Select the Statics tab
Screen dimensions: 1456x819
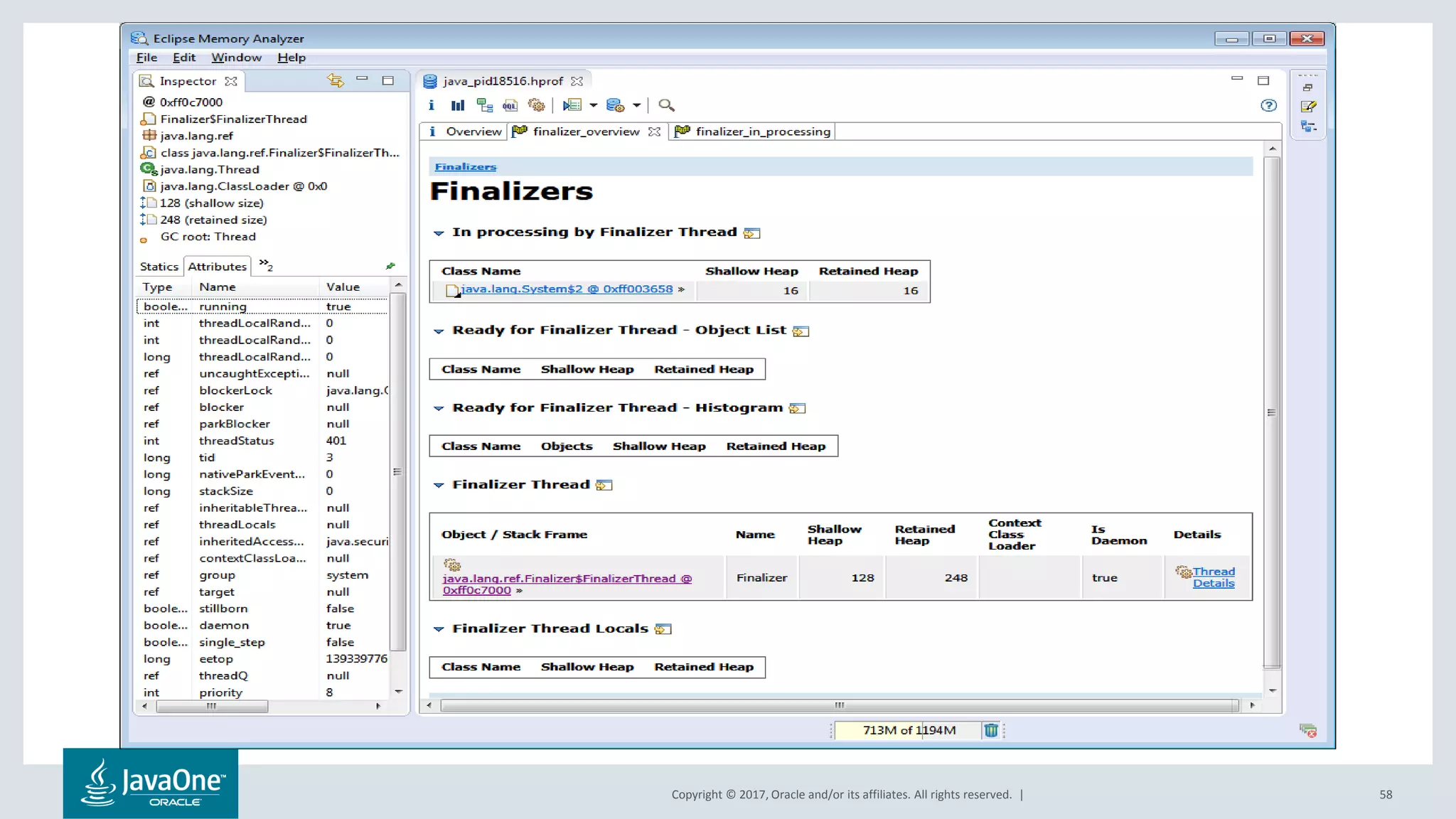pos(159,267)
